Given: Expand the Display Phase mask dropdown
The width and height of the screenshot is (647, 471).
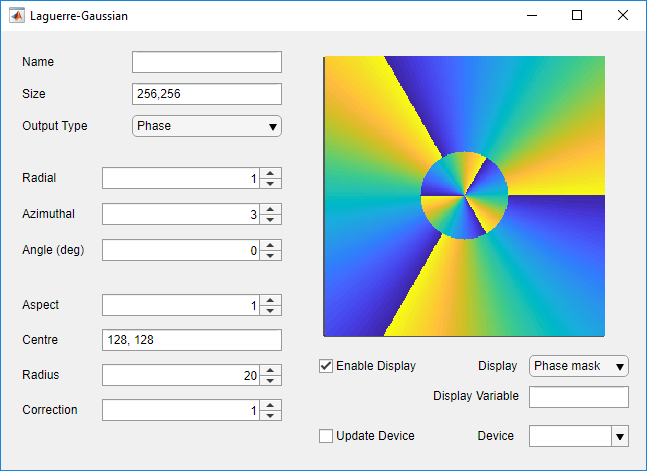Looking at the screenshot, I should [x=578, y=366].
